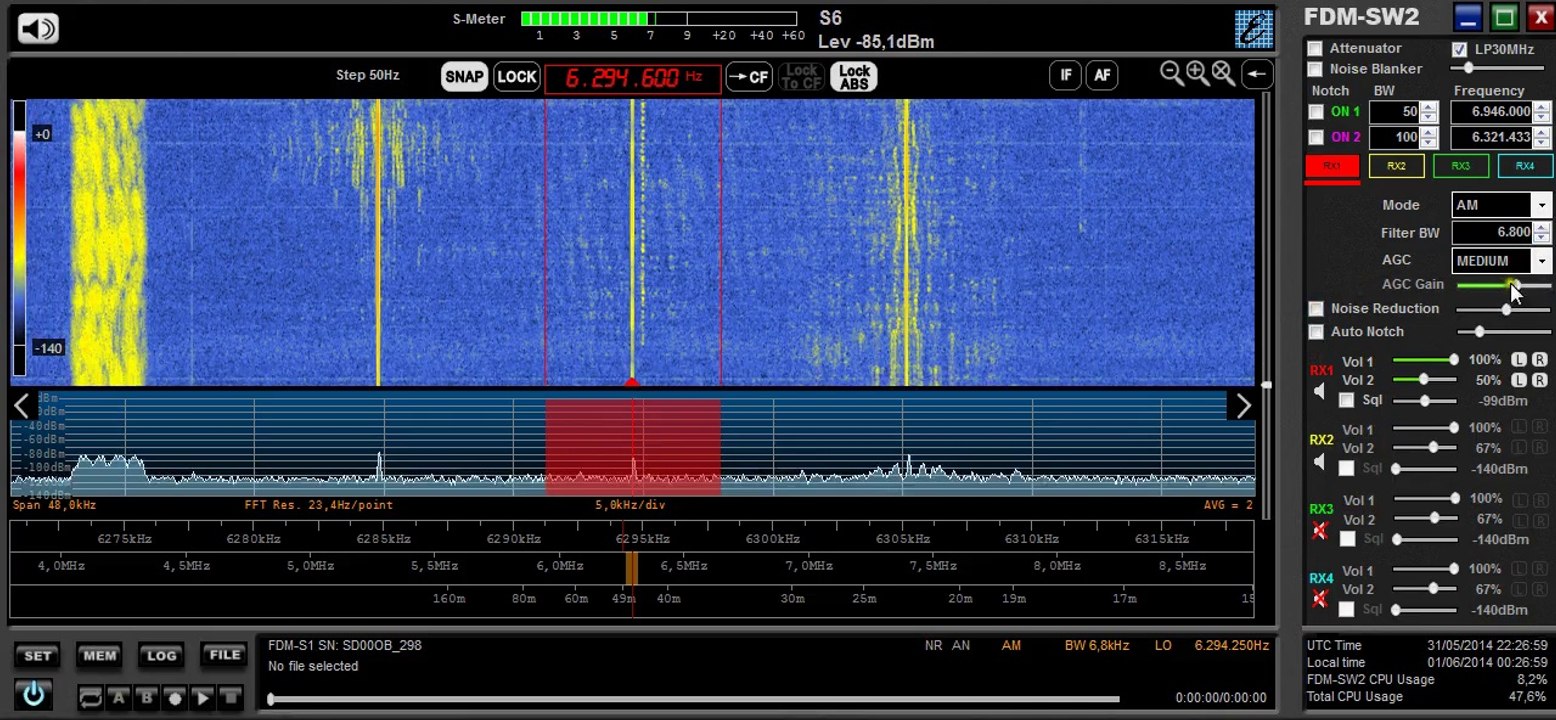Screen dimensions: 1556x720
Task: Toggle the RX1 Sql squelch checkbox
Action: point(1347,400)
